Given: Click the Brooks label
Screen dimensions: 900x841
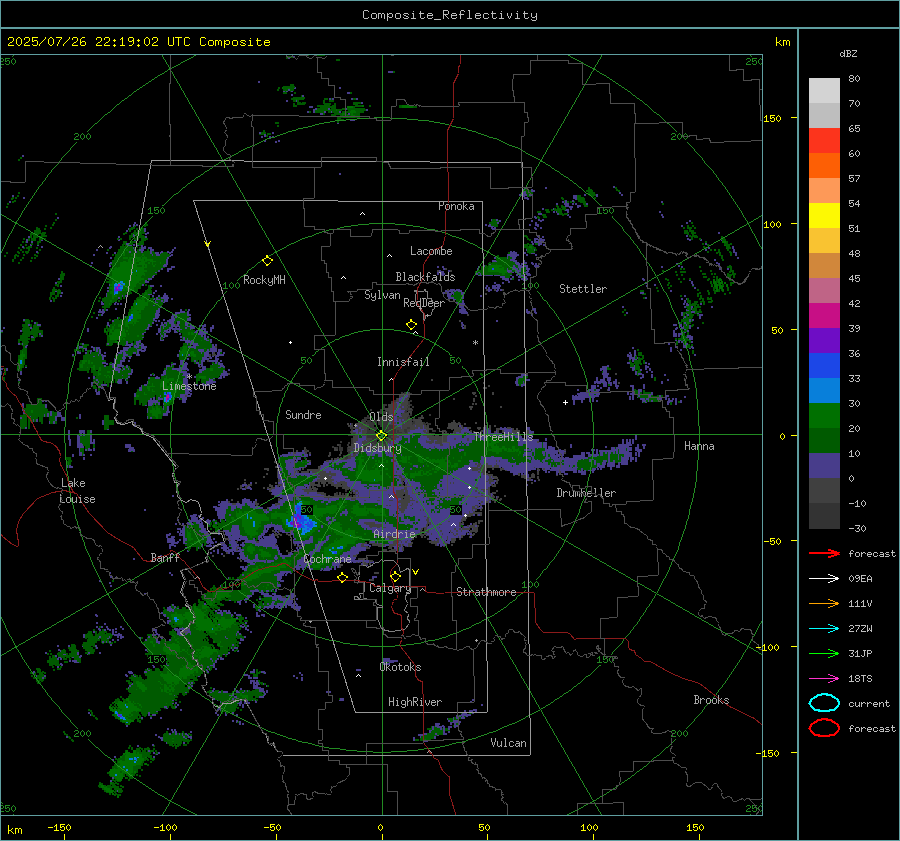Looking at the screenshot, I should point(711,700).
